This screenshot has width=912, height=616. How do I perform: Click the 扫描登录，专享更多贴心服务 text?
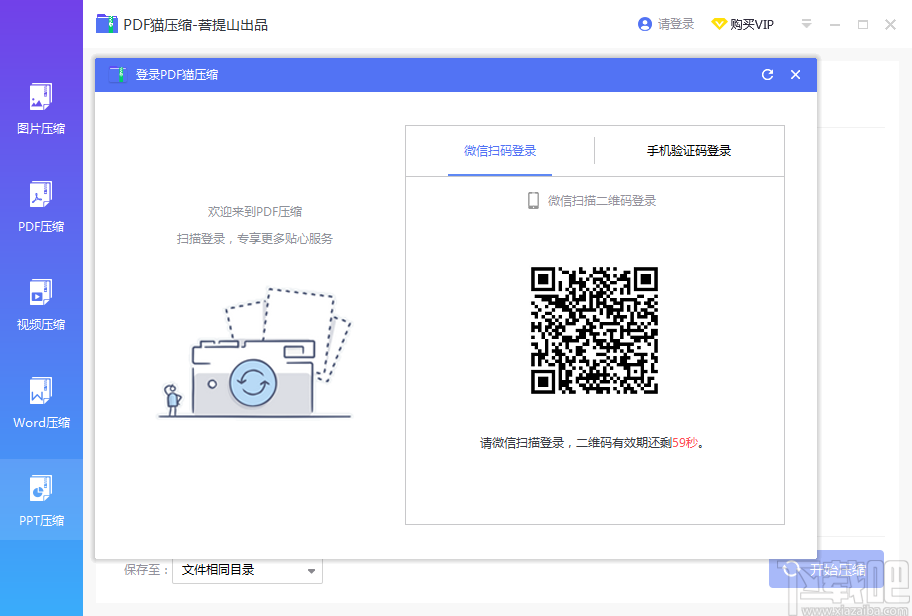(x=255, y=238)
